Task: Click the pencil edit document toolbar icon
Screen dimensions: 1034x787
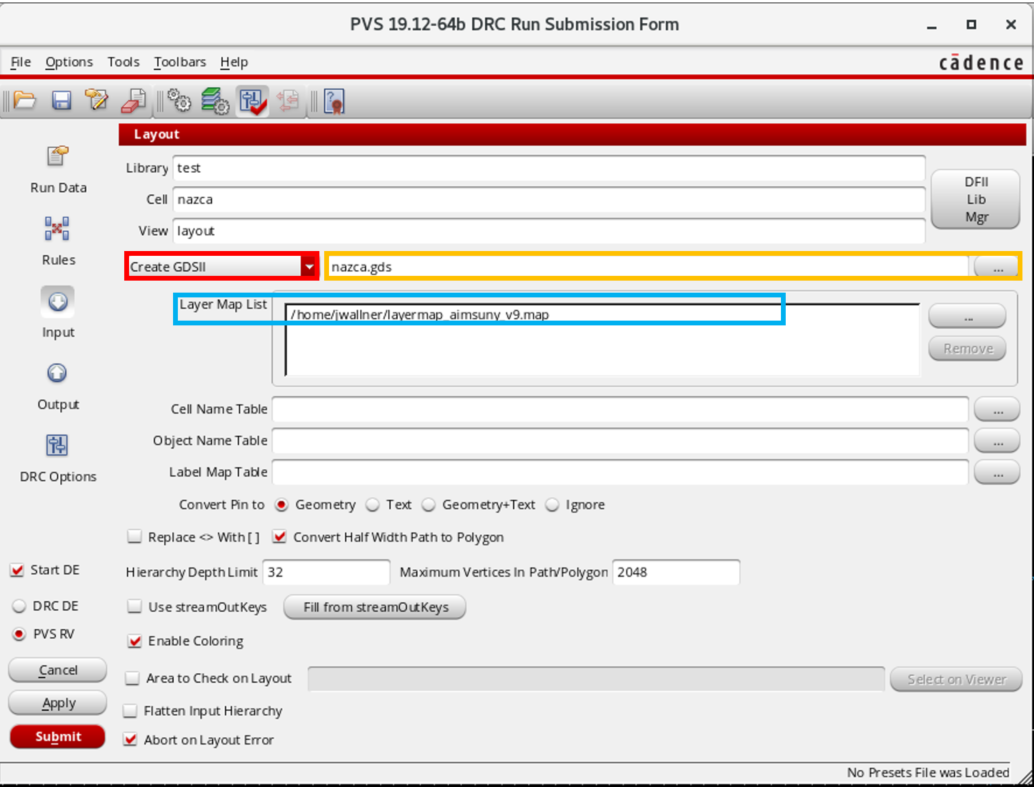Action: point(97,100)
